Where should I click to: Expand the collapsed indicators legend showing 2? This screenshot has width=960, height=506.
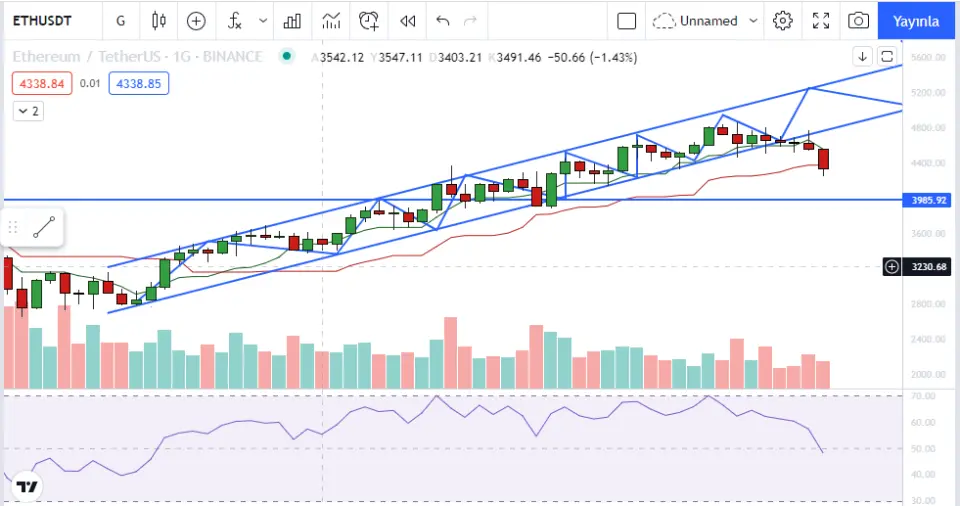point(28,111)
